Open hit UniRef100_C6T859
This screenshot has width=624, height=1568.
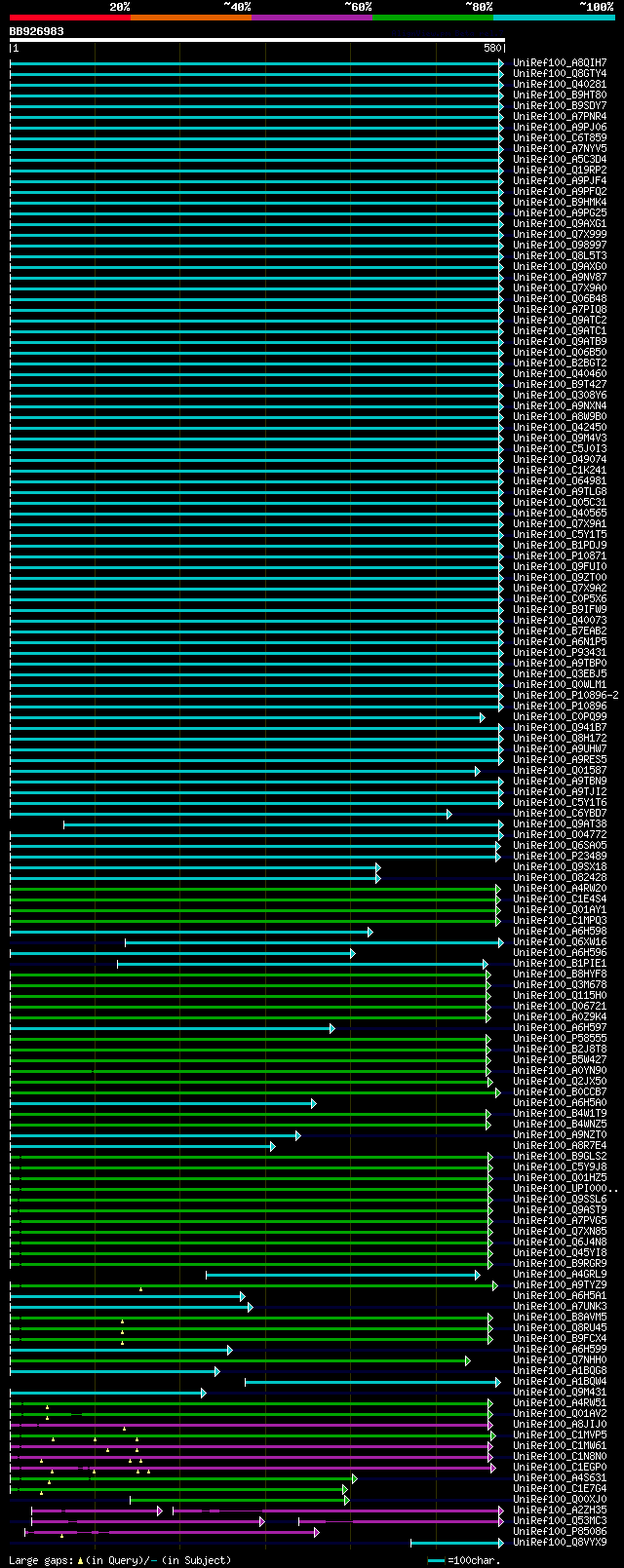(x=560, y=138)
